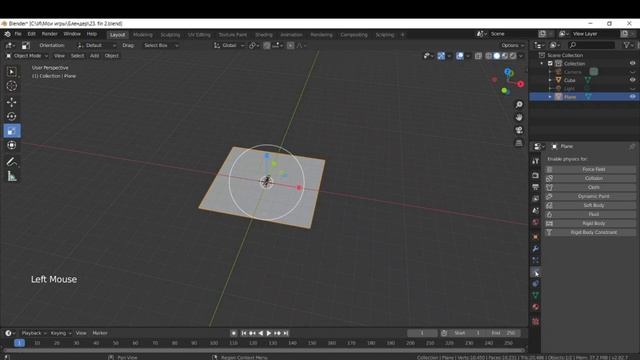Enable Collision physics

tap(590, 178)
